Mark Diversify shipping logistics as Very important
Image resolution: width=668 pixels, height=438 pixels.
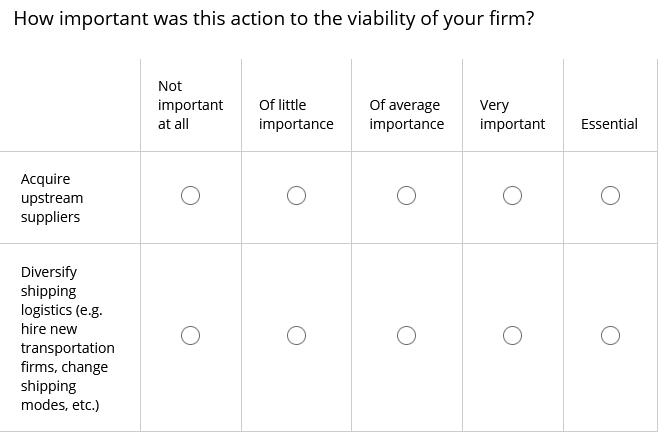512,335
